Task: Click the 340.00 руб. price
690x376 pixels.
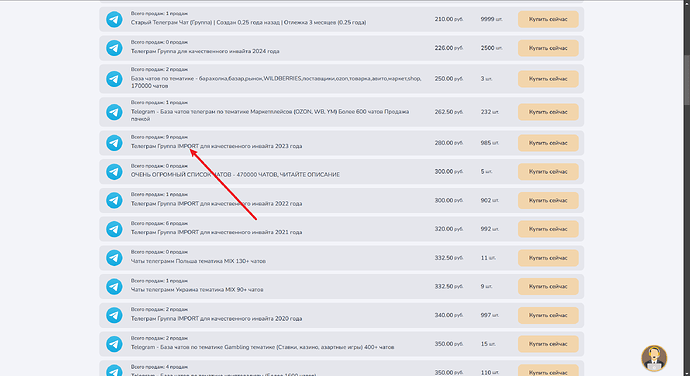Action: tap(449, 315)
